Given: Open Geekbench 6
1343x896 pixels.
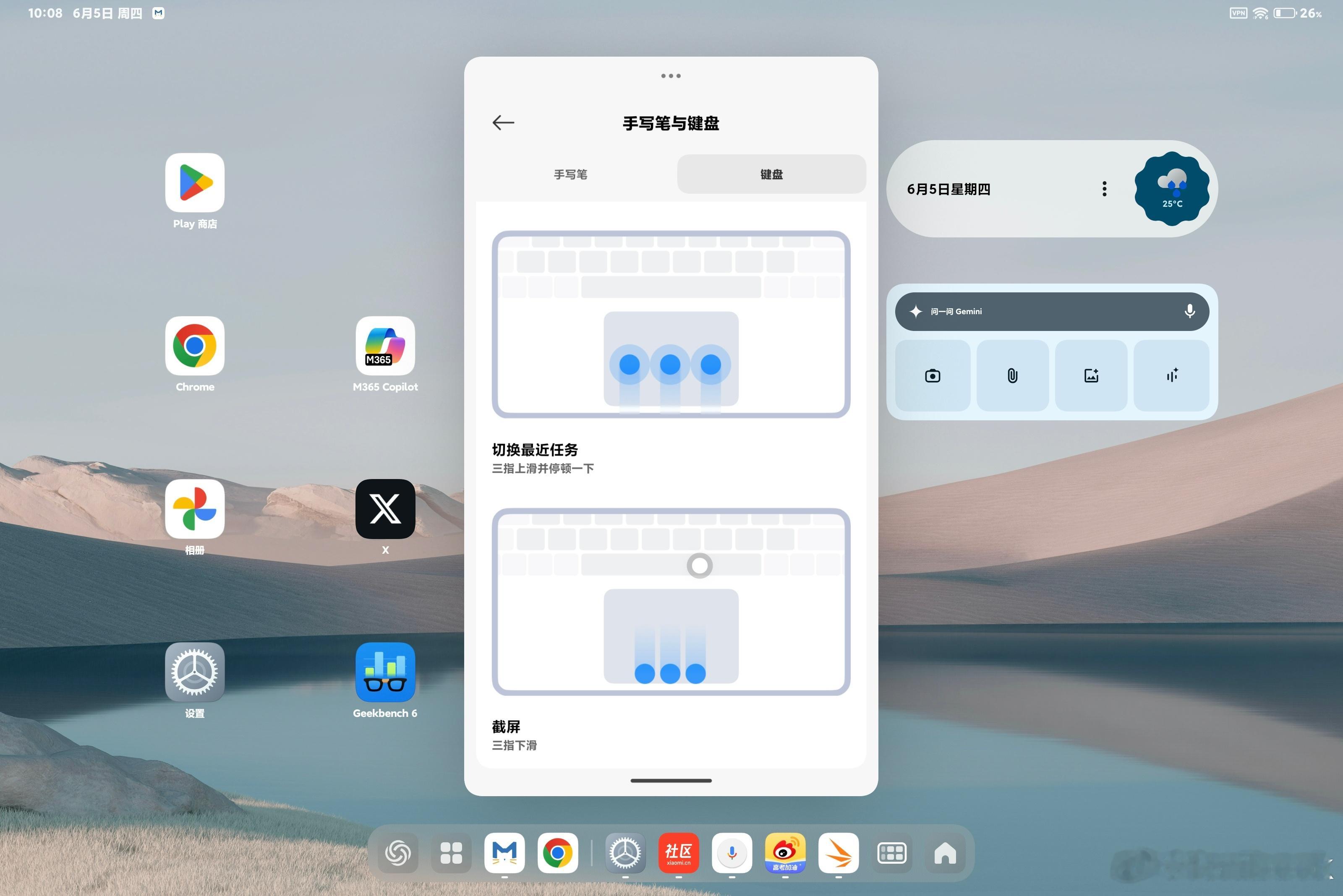Looking at the screenshot, I should [x=385, y=672].
